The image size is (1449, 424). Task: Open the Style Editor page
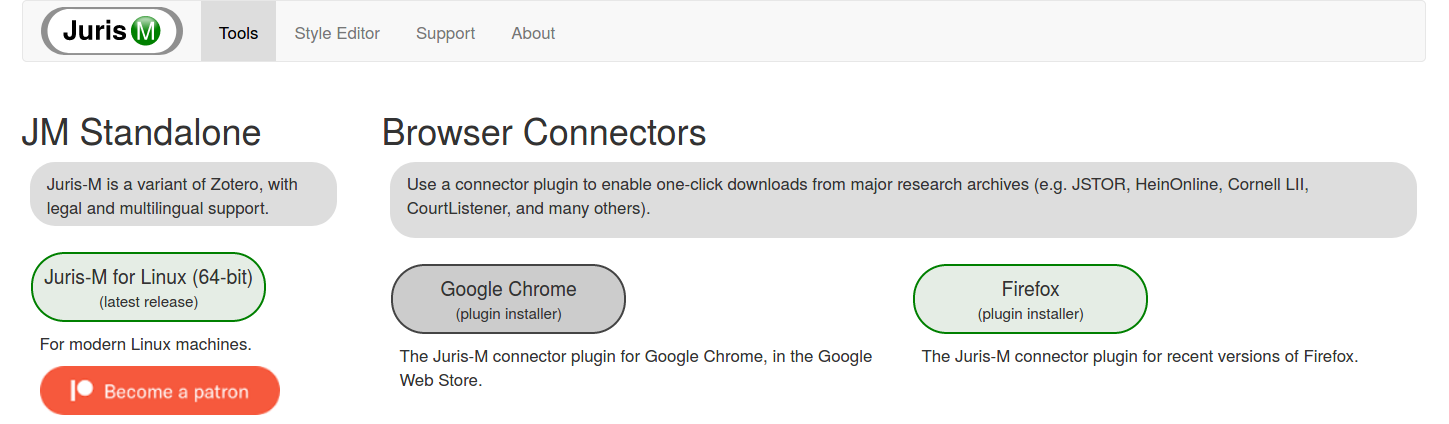click(x=337, y=33)
